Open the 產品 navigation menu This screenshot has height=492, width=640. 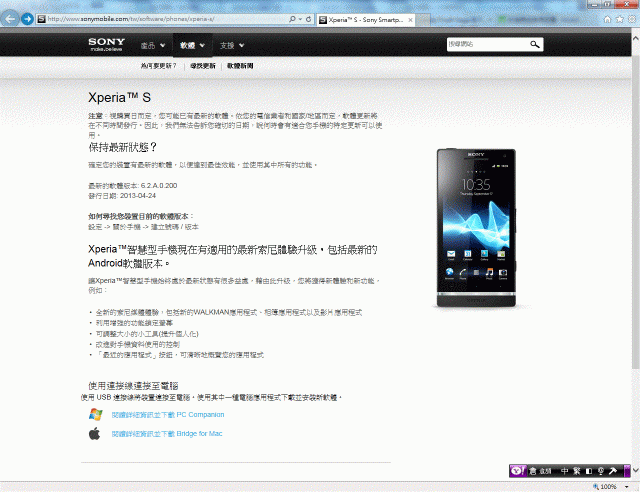click(x=148, y=45)
